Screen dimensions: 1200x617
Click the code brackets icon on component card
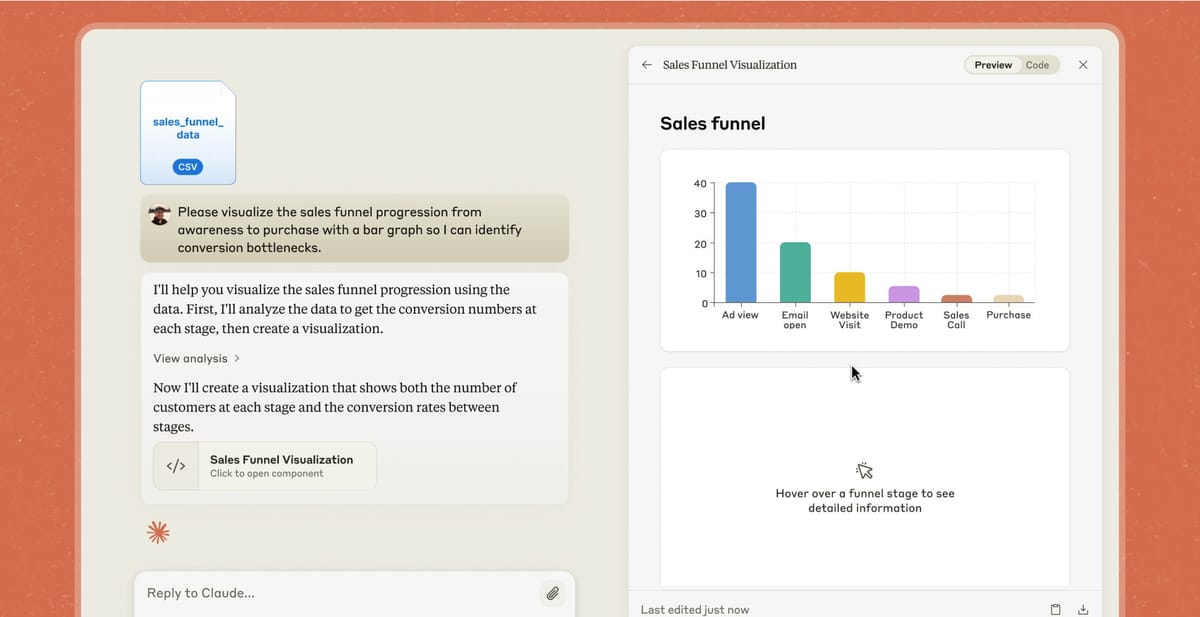coord(175,466)
